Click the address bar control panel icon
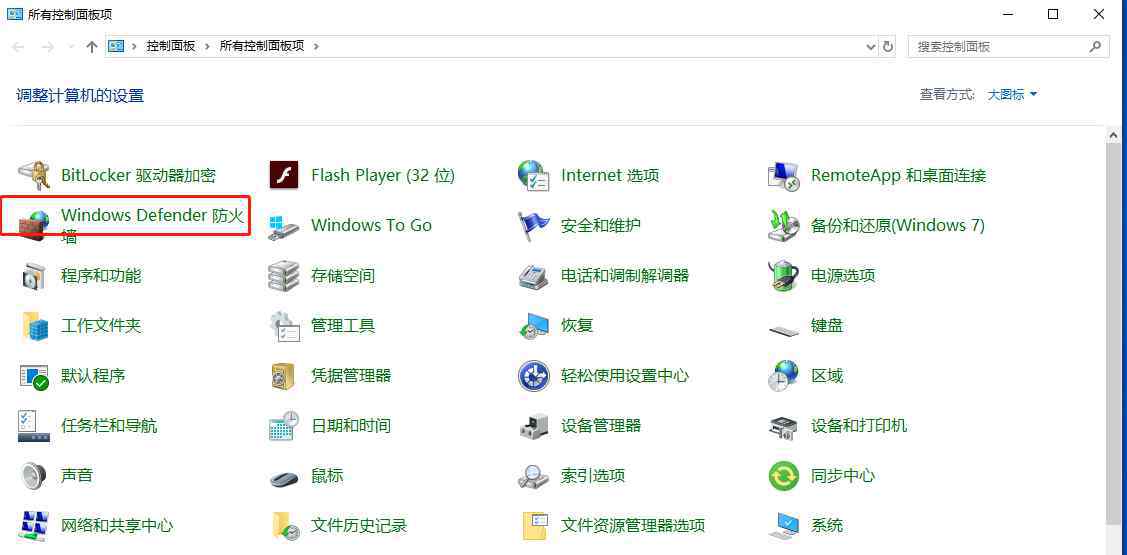The image size is (1127, 555). (x=116, y=46)
